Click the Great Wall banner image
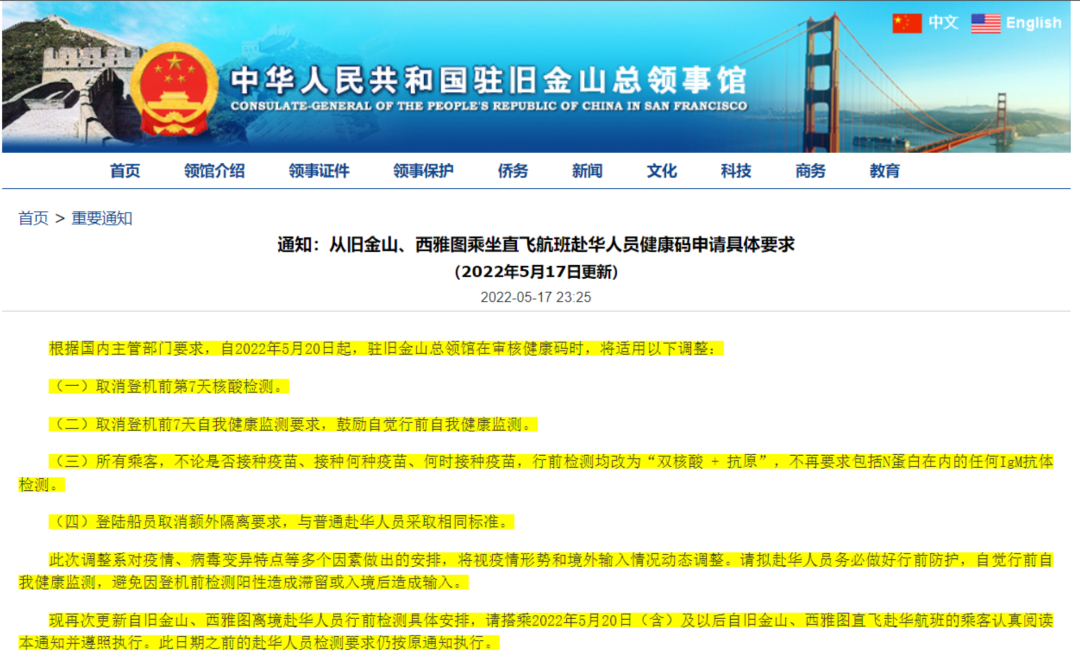1080x665 pixels. (x=60, y=80)
